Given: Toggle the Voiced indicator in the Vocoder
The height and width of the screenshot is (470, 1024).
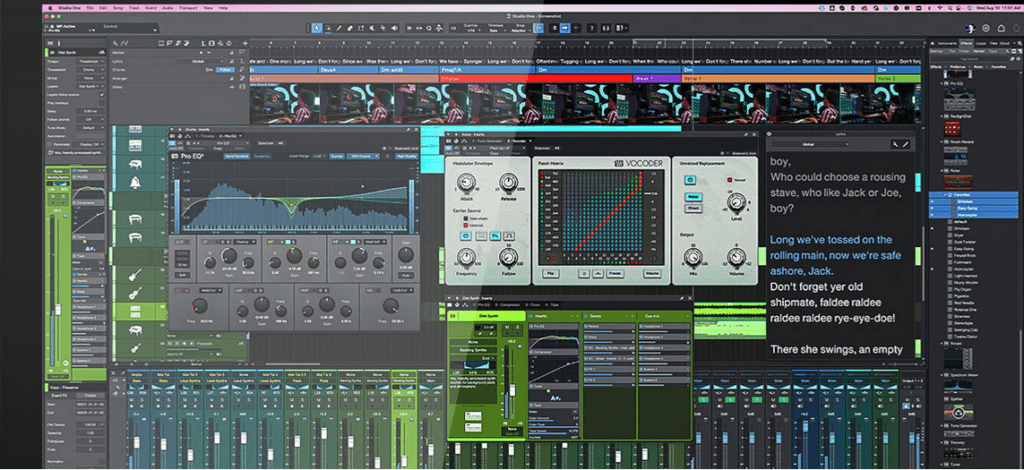Looking at the screenshot, I should point(729,180).
